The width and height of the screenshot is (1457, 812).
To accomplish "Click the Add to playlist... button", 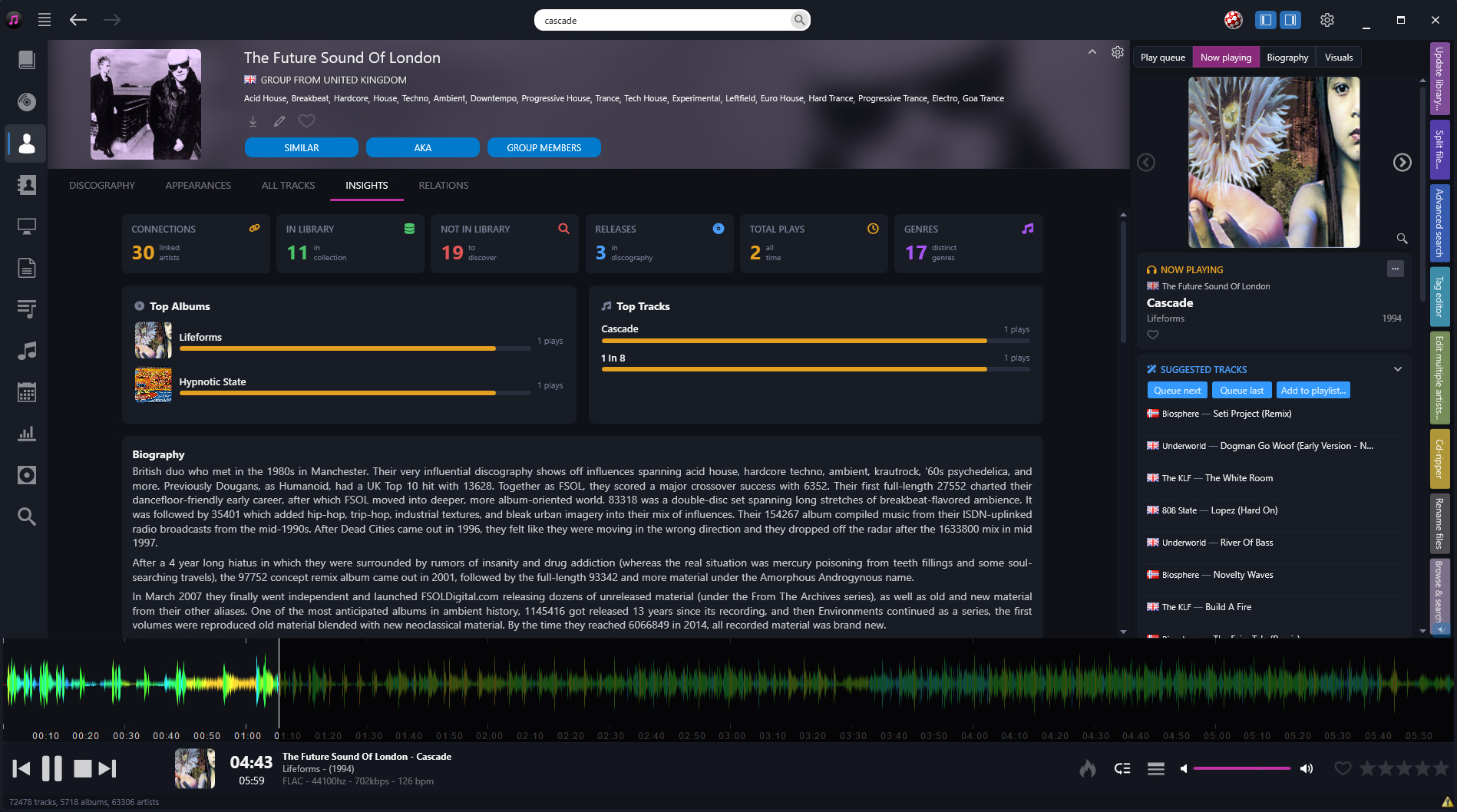I will tap(1313, 391).
